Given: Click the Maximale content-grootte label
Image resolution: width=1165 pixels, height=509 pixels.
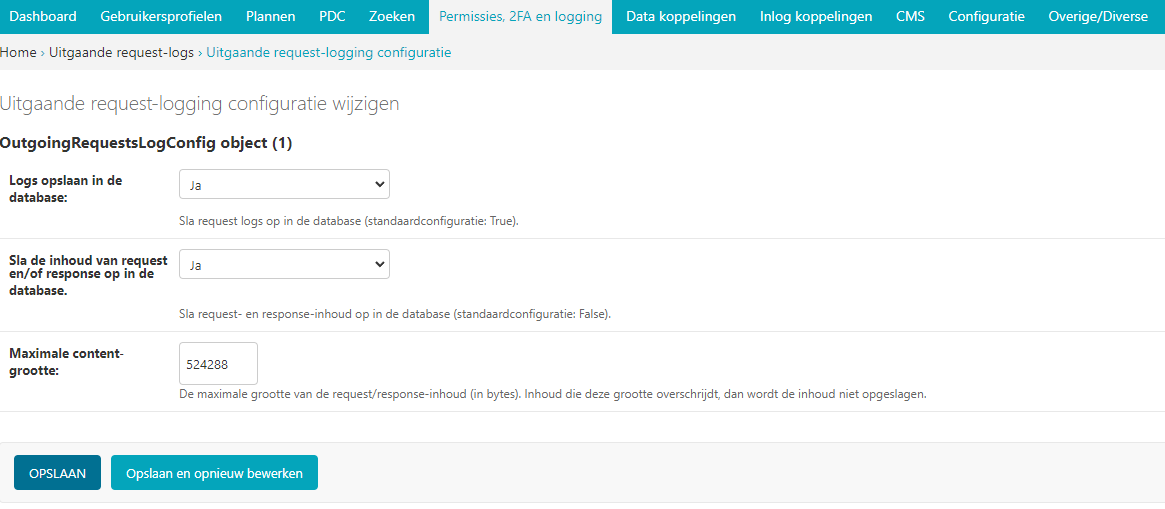Looking at the screenshot, I should 66,362.
